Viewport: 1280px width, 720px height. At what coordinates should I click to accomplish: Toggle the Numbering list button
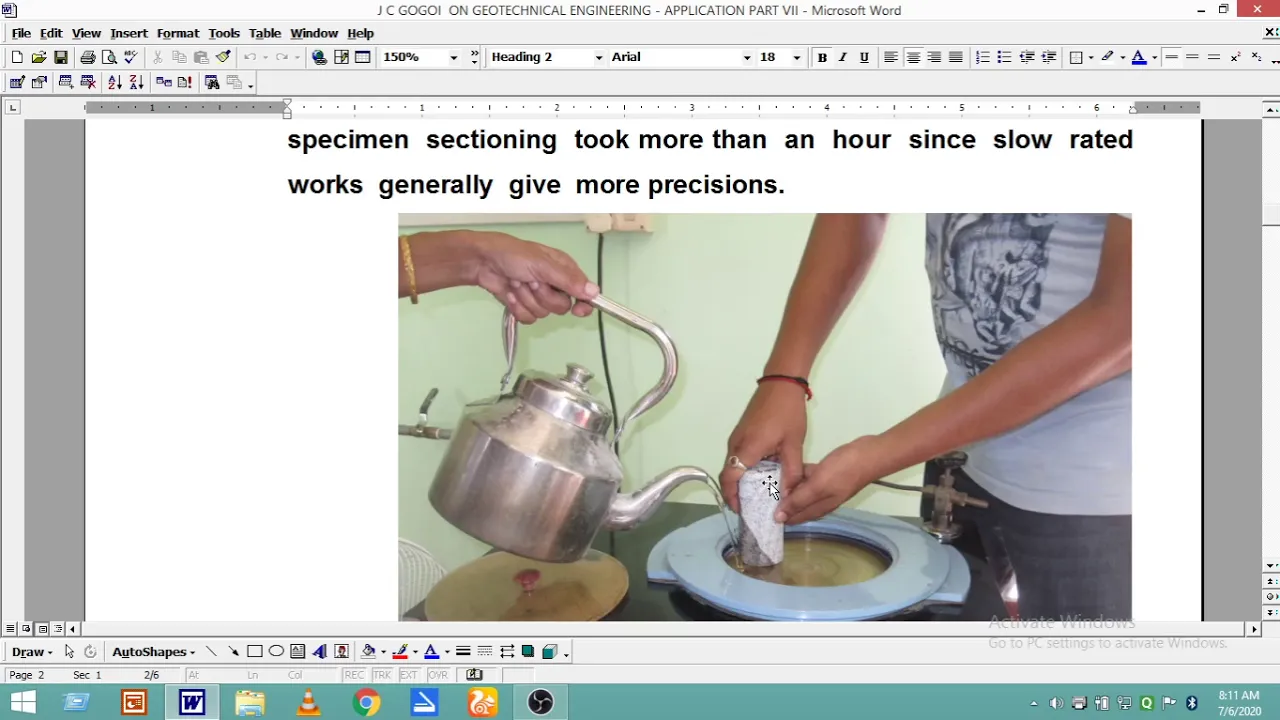(x=983, y=57)
